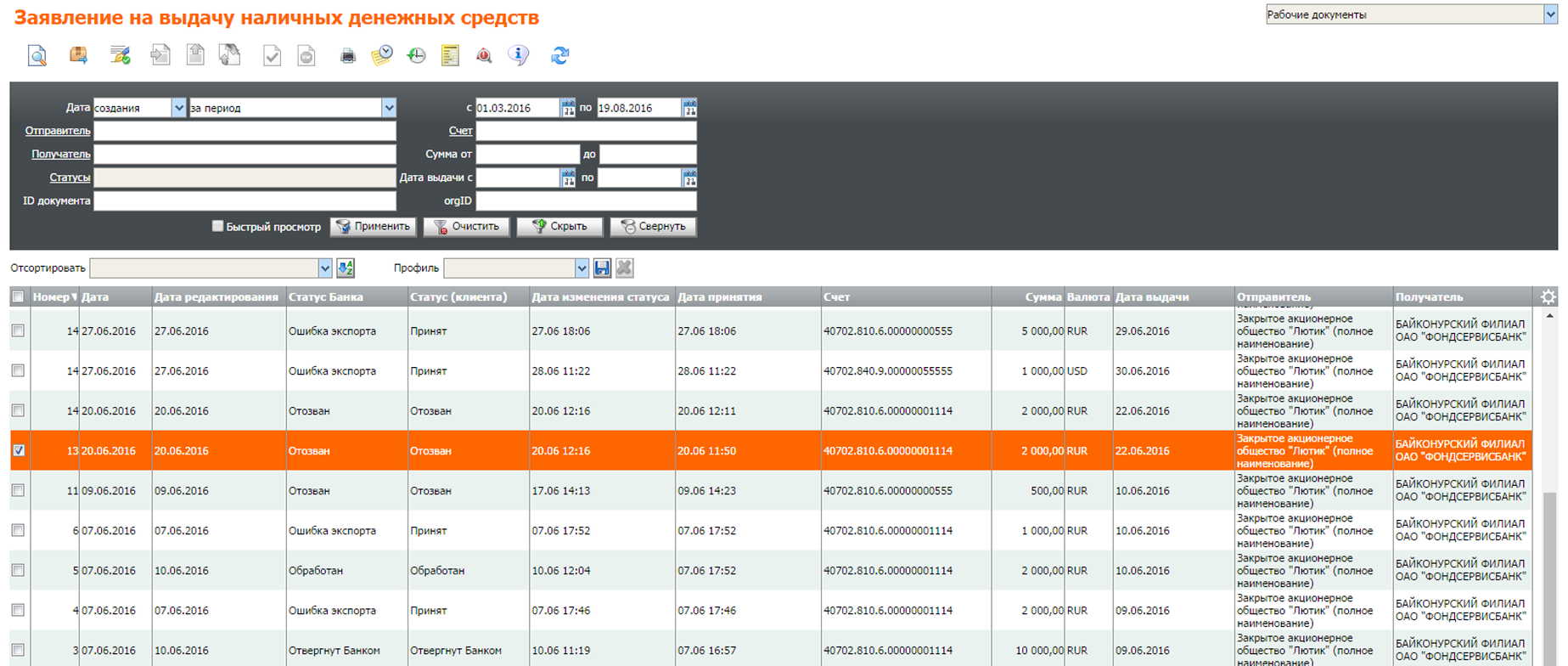Click the notes with clock icon
1568x666 pixels.
[382, 56]
